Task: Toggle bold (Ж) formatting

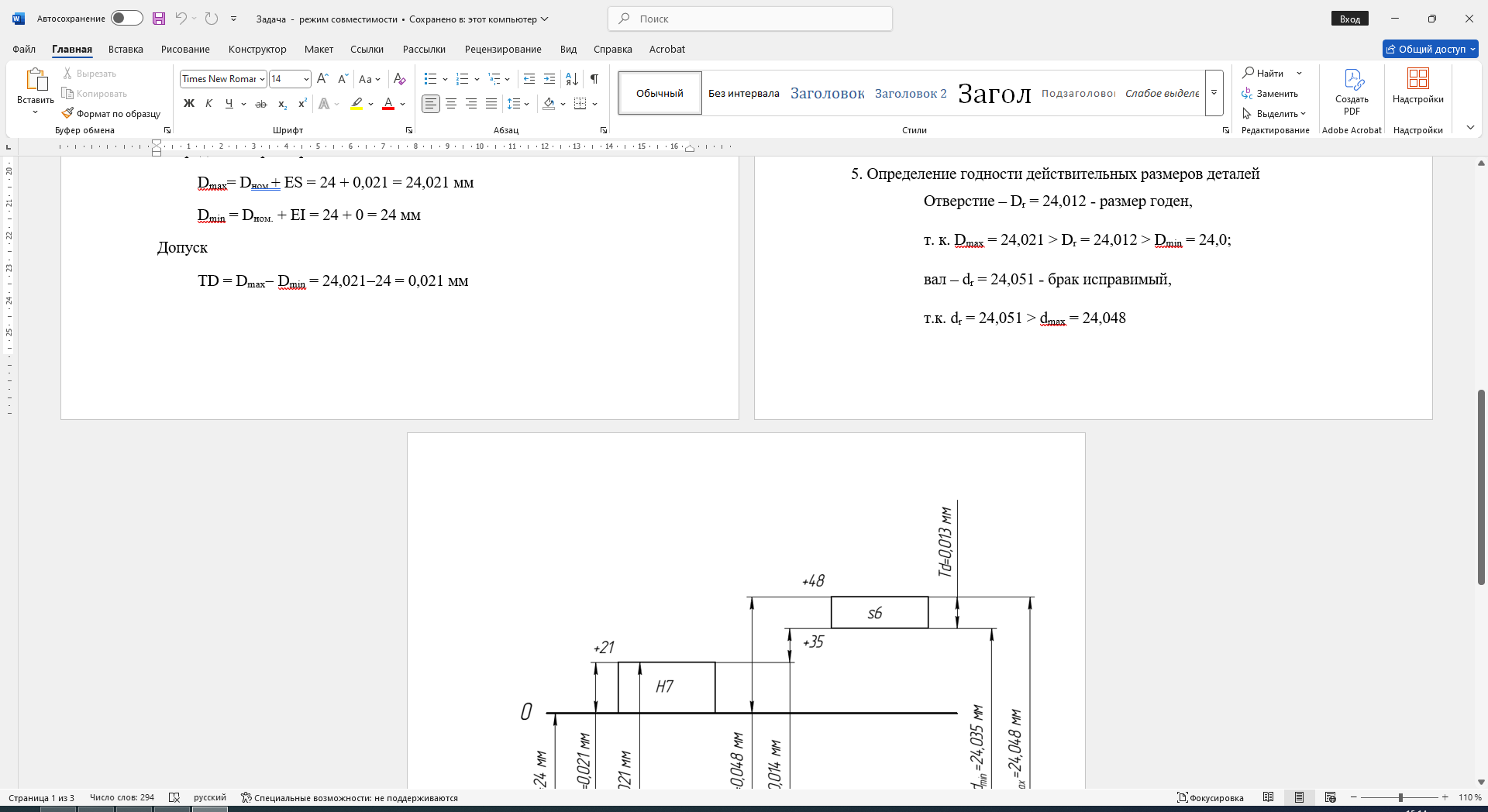Action: (188, 104)
